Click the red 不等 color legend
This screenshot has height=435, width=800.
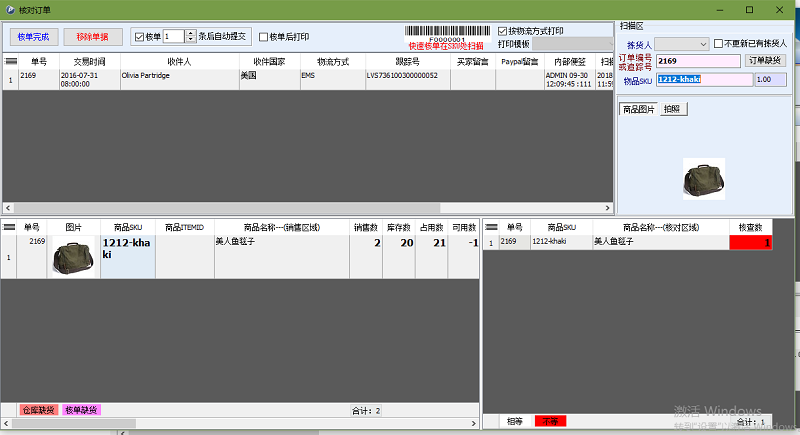(x=549, y=422)
